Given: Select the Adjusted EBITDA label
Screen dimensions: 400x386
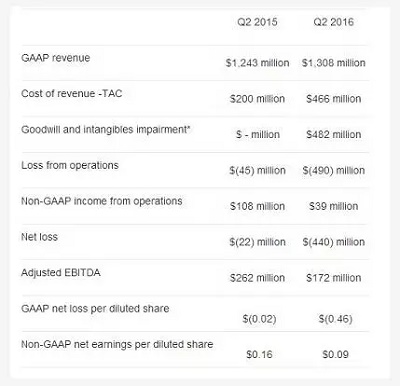Looking at the screenshot, I should [x=61, y=273].
